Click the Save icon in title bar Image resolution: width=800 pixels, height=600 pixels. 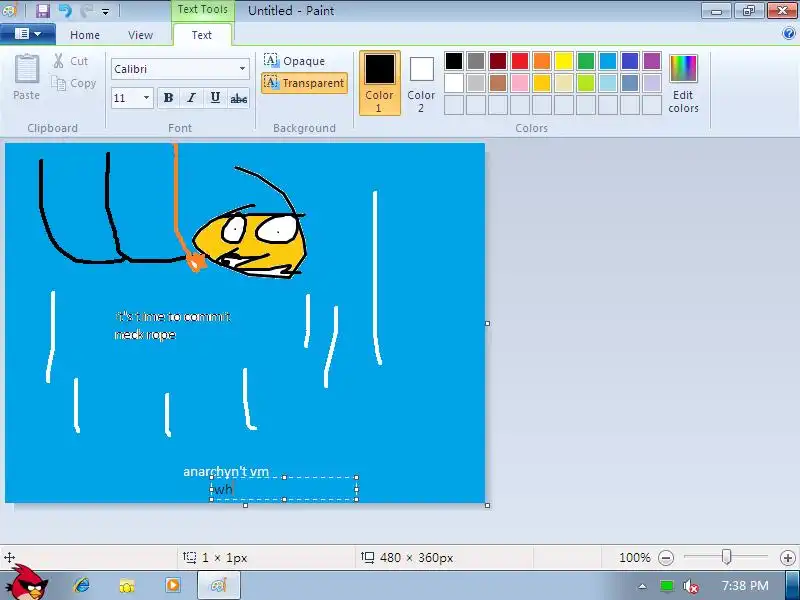click(43, 10)
